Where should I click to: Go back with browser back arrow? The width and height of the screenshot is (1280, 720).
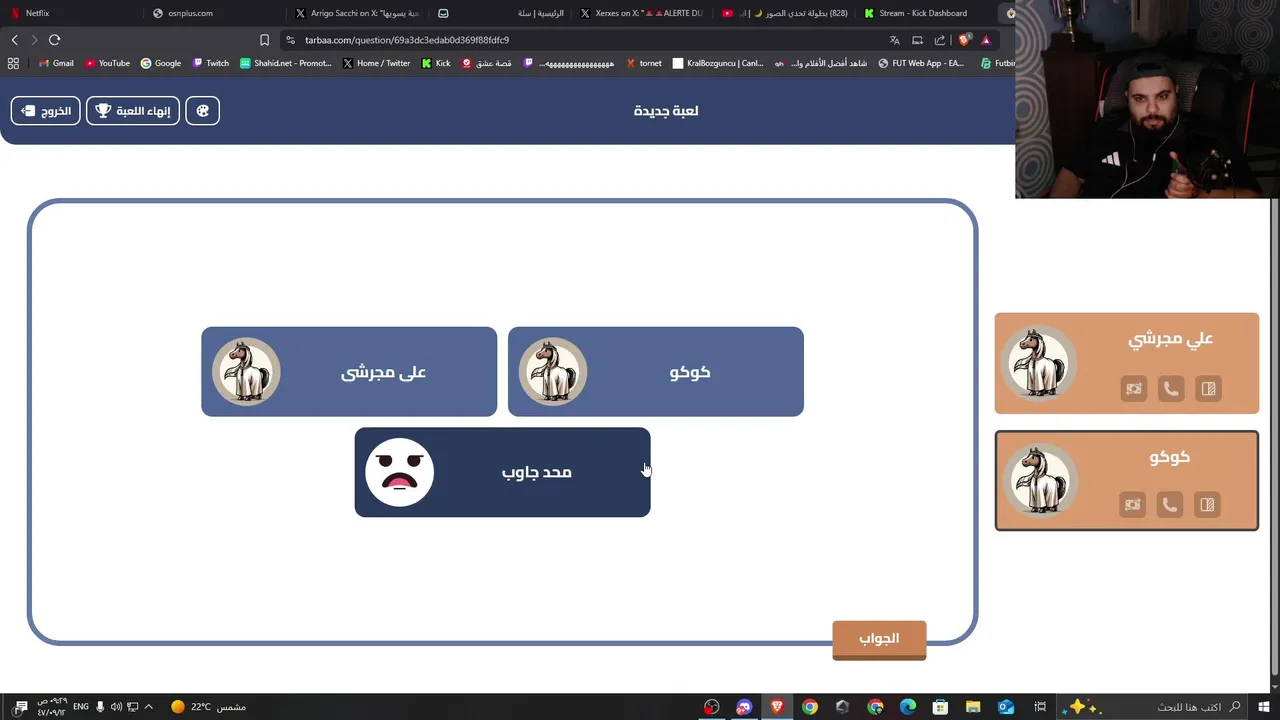click(x=14, y=40)
